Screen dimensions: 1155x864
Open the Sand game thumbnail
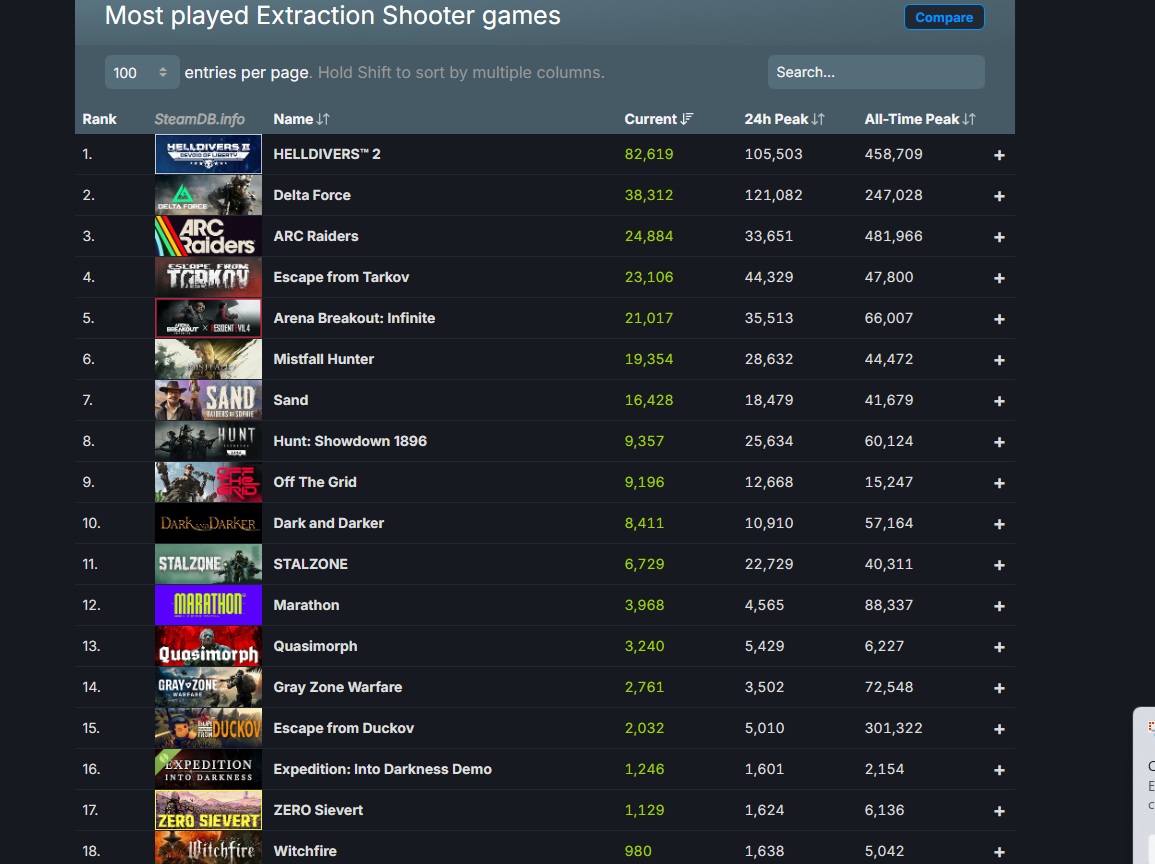[208, 400]
